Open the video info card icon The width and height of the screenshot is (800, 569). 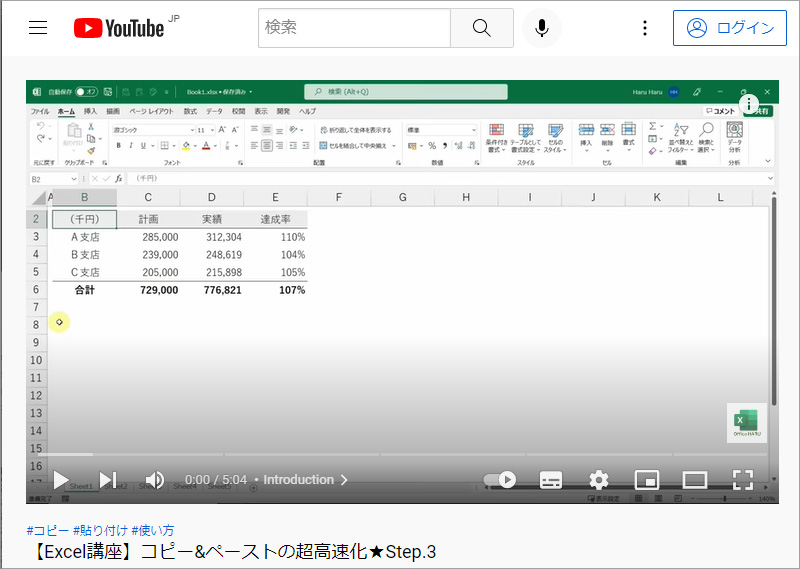(x=748, y=105)
